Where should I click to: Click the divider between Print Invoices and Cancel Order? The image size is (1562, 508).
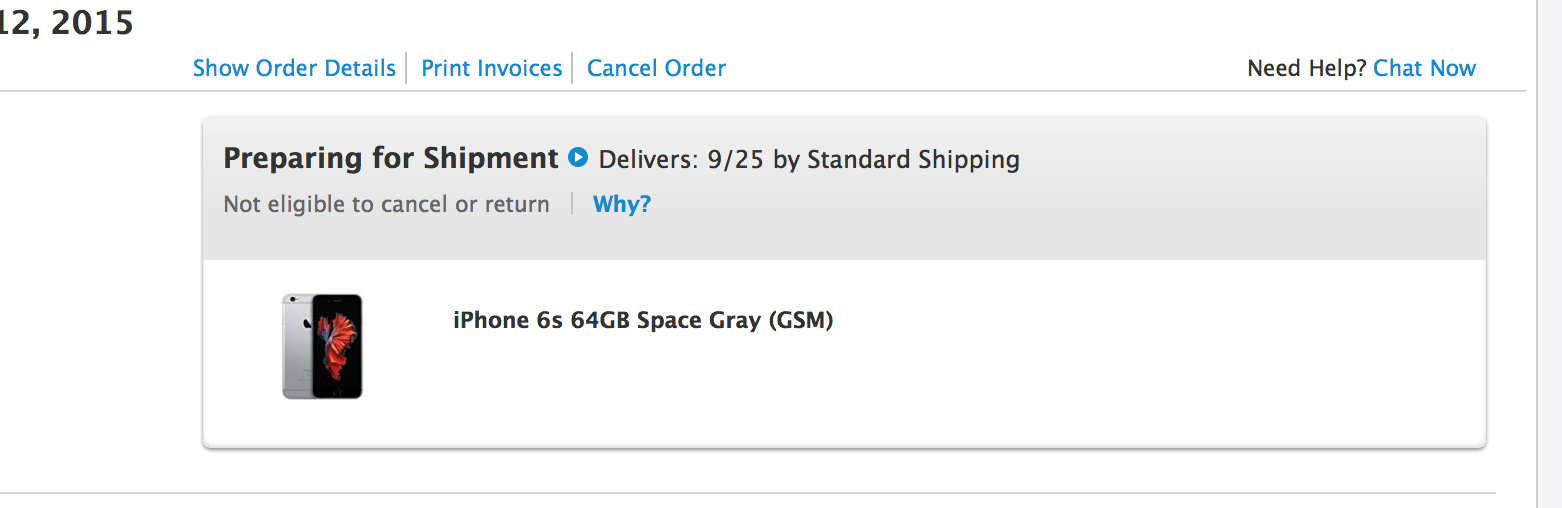(572, 68)
